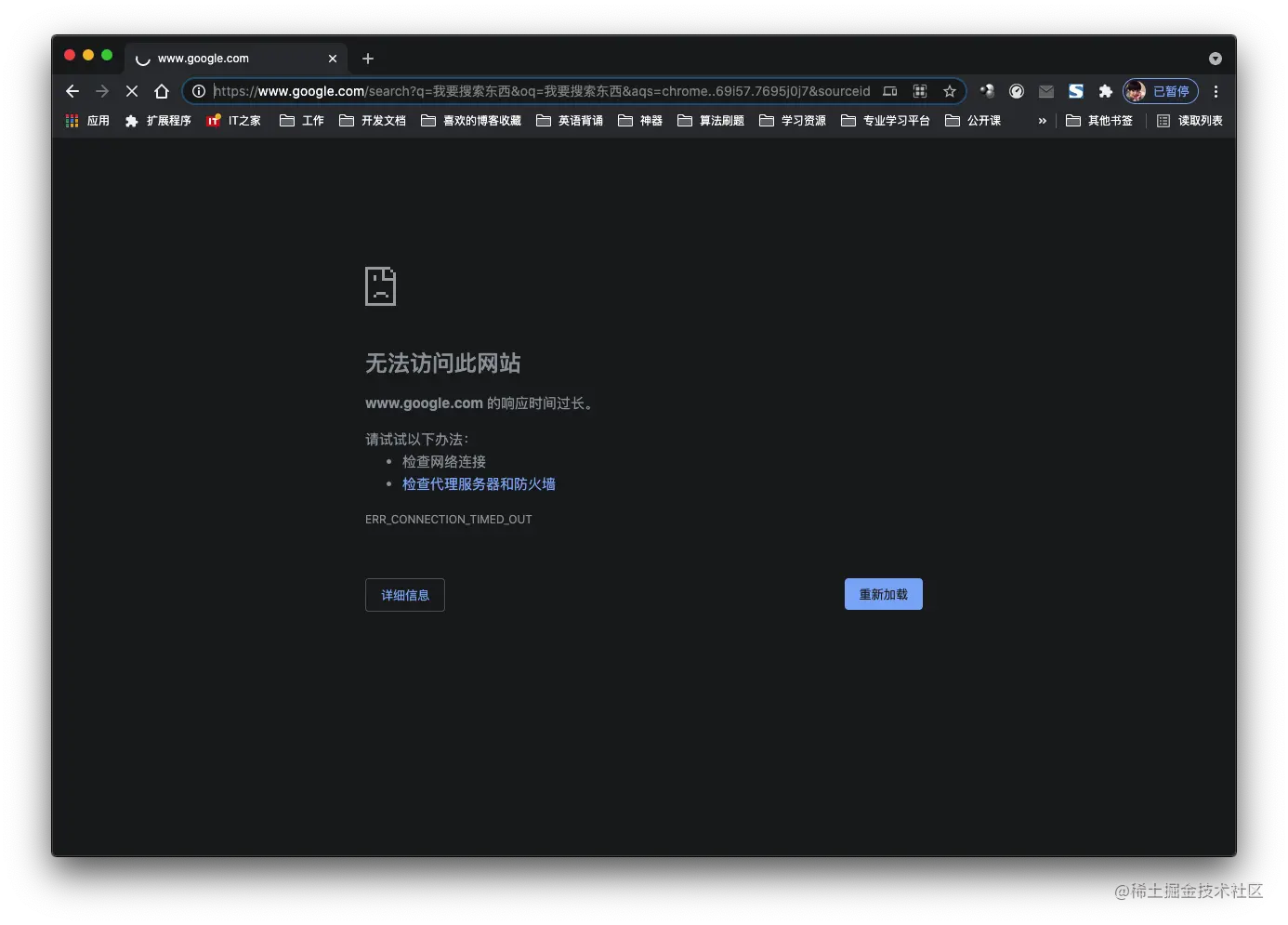Open the 神器 bookmark folder

click(x=640, y=121)
